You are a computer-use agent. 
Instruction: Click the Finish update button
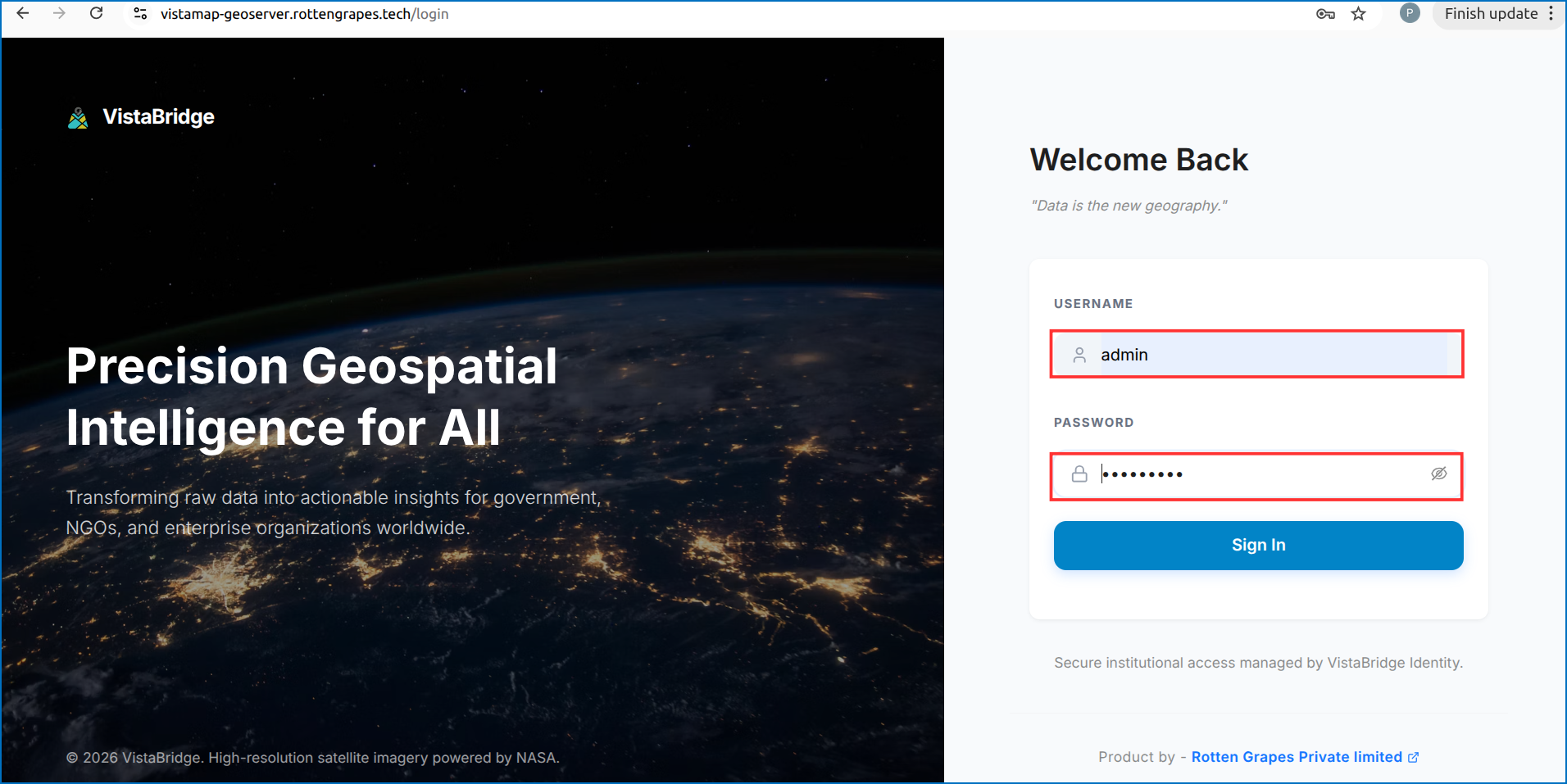tap(1491, 14)
